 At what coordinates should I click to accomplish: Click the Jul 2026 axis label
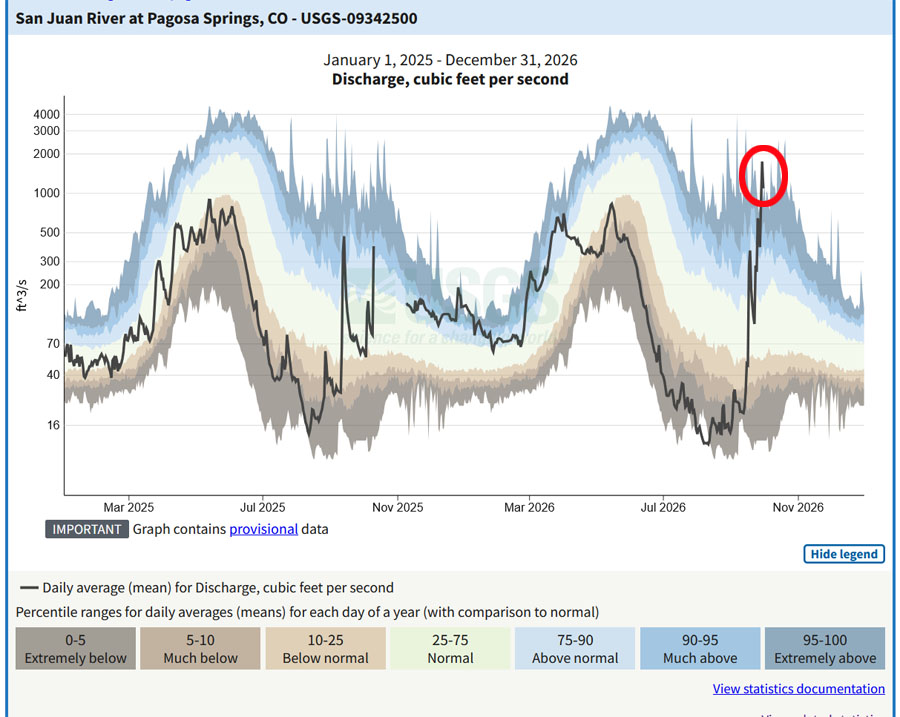[x=663, y=507]
